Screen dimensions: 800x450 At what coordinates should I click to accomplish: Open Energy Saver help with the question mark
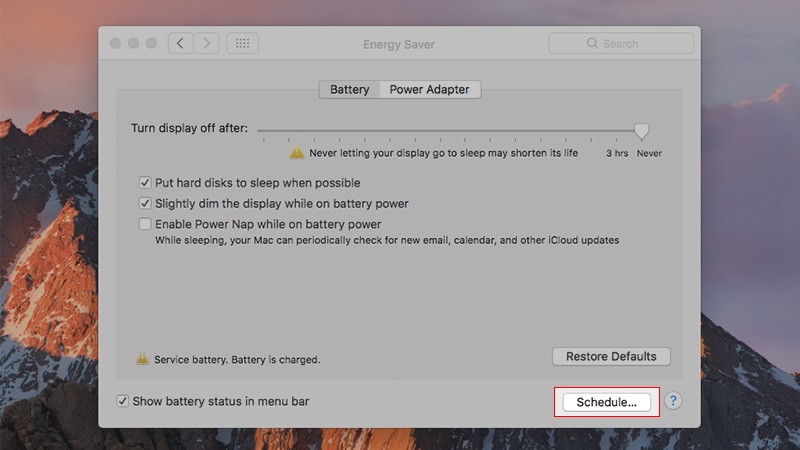[x=673, y=401]
